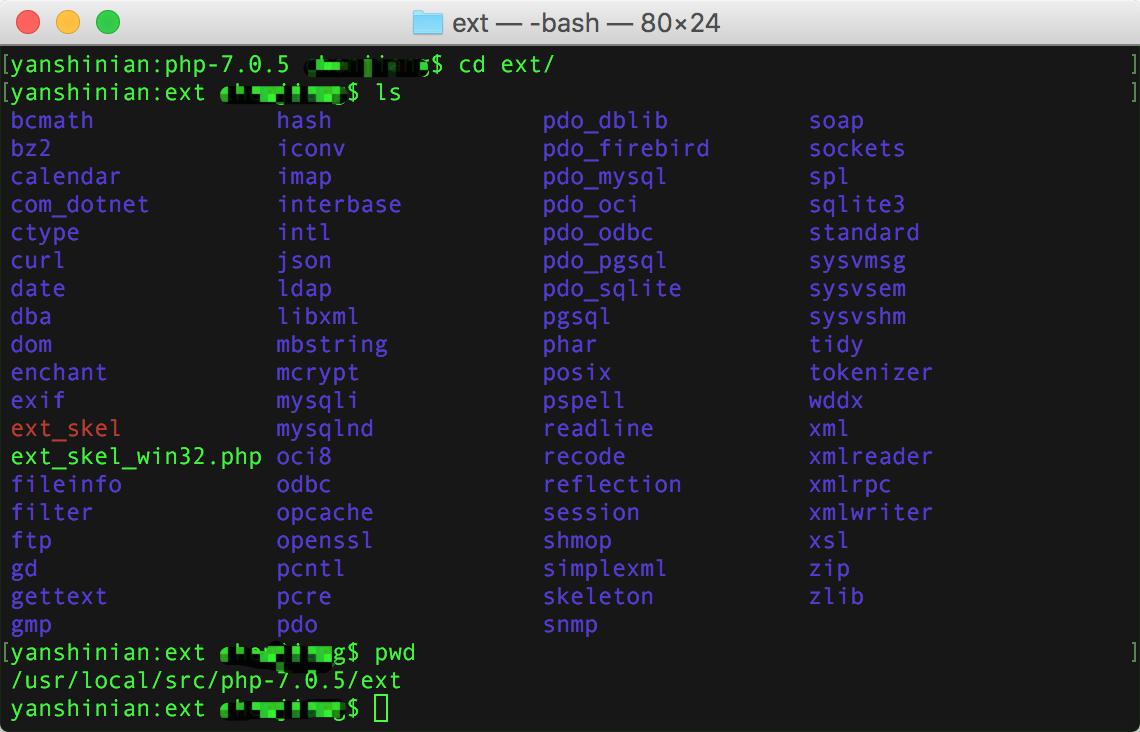Click the 'interbase' directory name
This screenshot has width=1140, height=732.
tap(339, 204)
